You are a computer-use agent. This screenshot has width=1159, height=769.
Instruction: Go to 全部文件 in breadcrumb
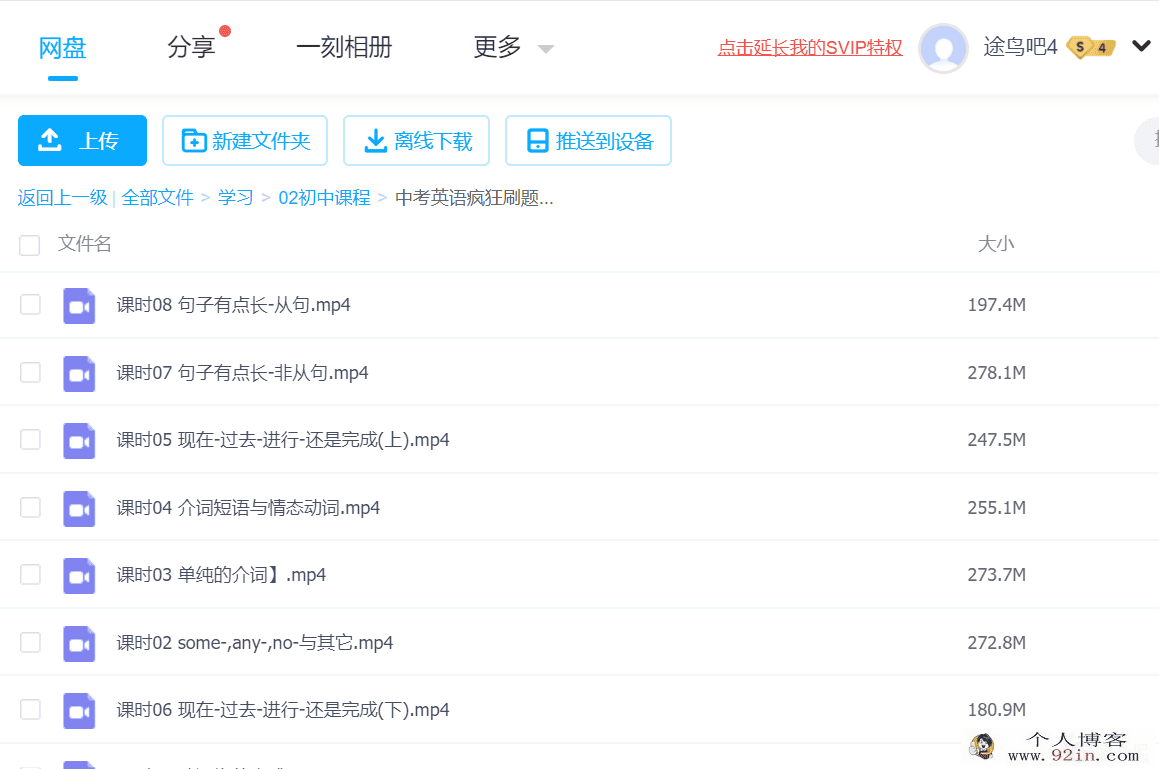157,198
